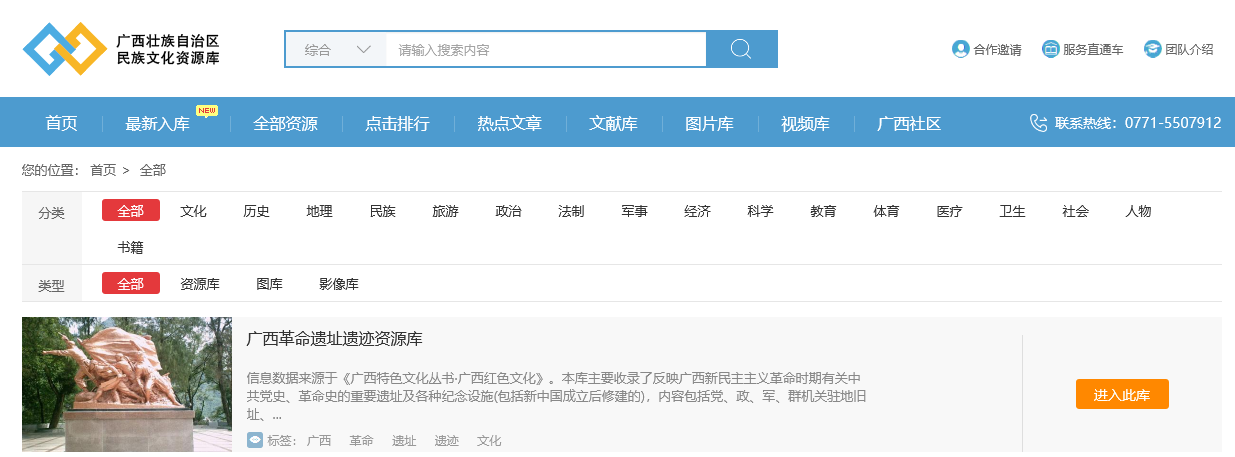Select the 资源库 type filter
The image size is (1235, 457).
pos(199,284)
